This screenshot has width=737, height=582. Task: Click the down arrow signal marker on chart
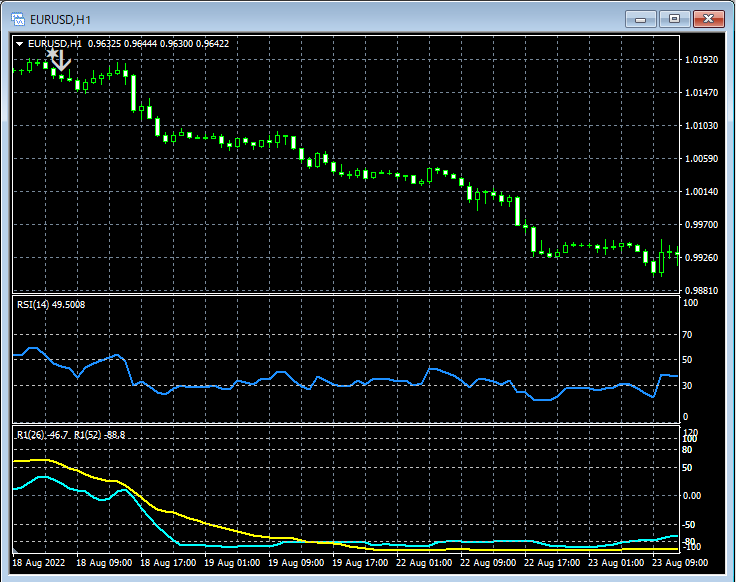pos(62,60)
